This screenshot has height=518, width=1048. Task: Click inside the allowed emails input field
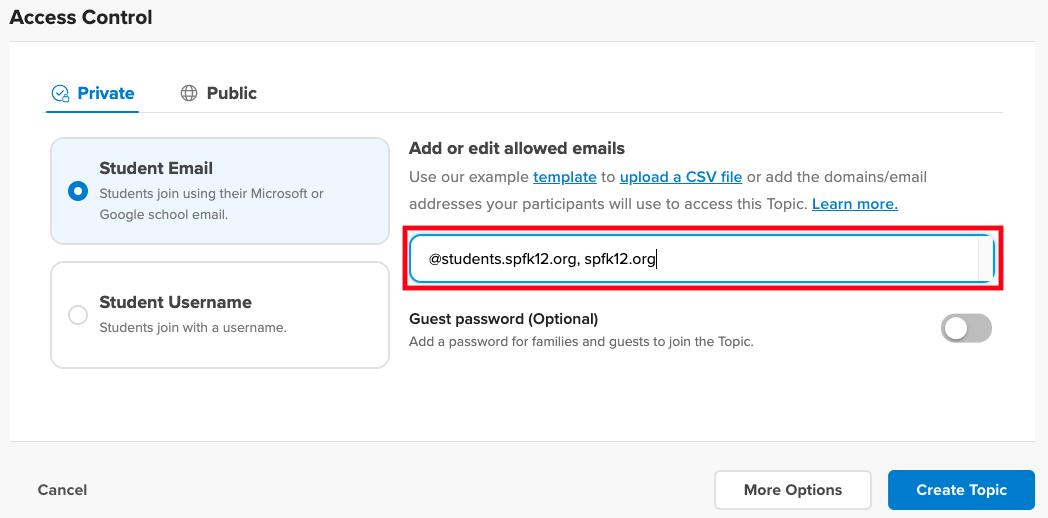(x=702, y=259)
